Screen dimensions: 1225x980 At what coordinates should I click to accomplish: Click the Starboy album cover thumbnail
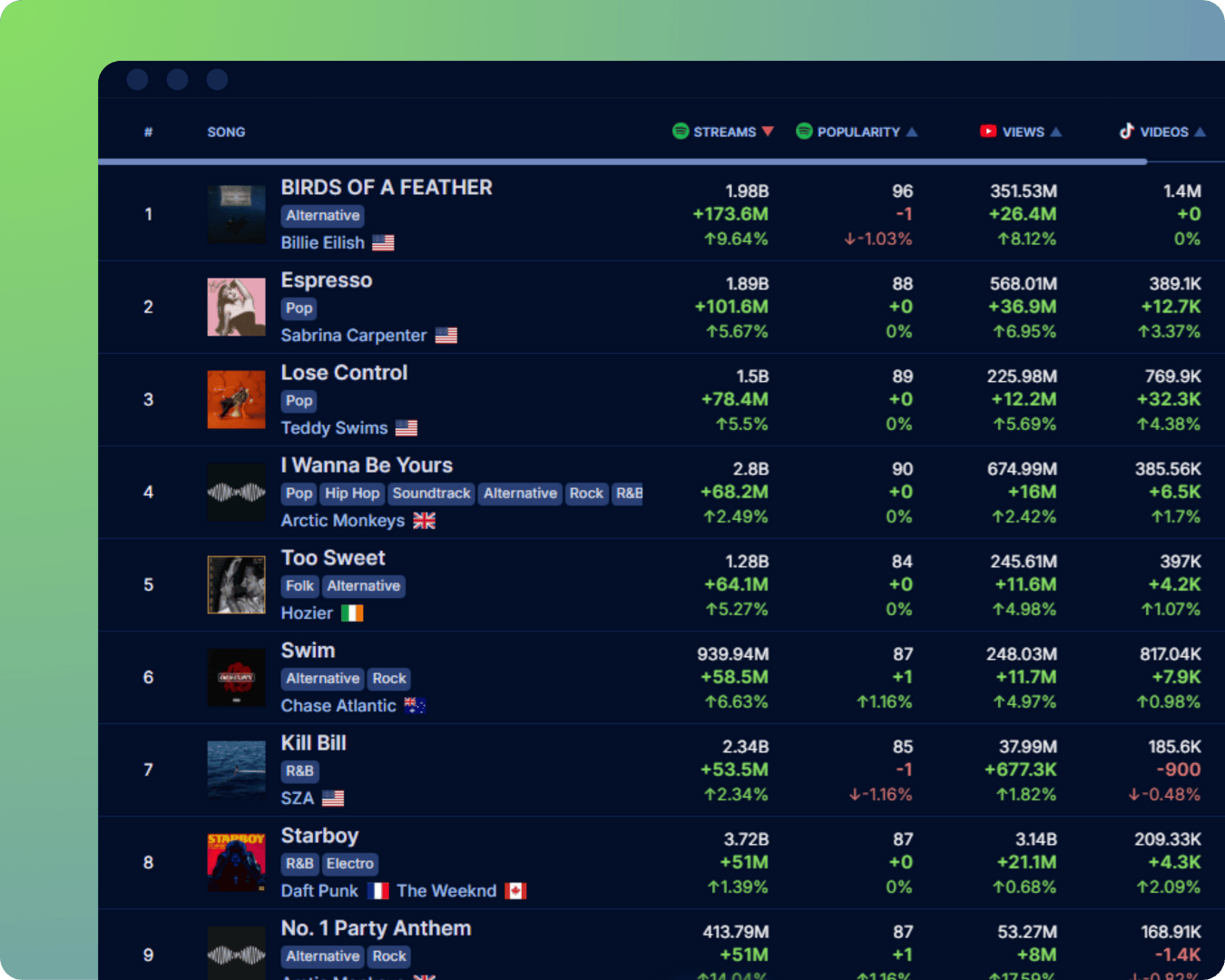(x=236, y=862)
